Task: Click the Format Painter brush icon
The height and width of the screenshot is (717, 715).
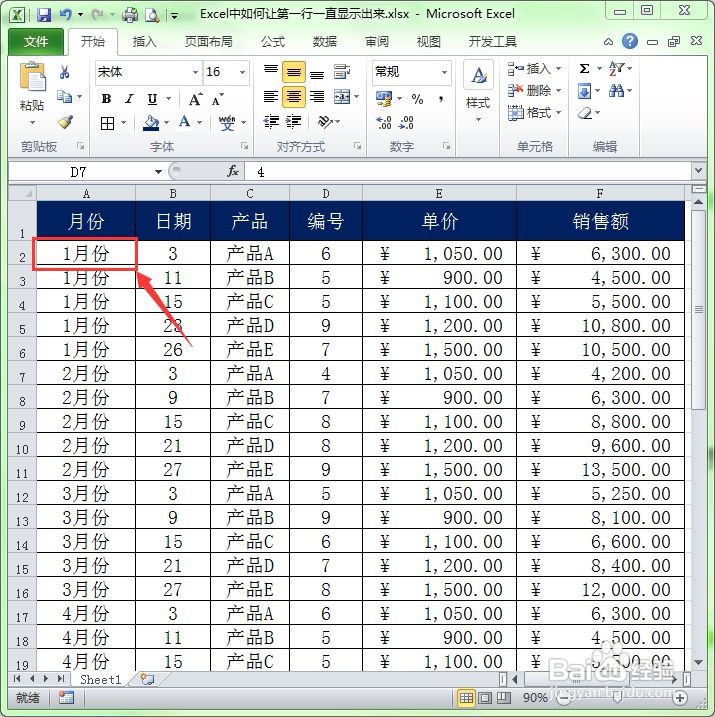Action: coord(65,122)
